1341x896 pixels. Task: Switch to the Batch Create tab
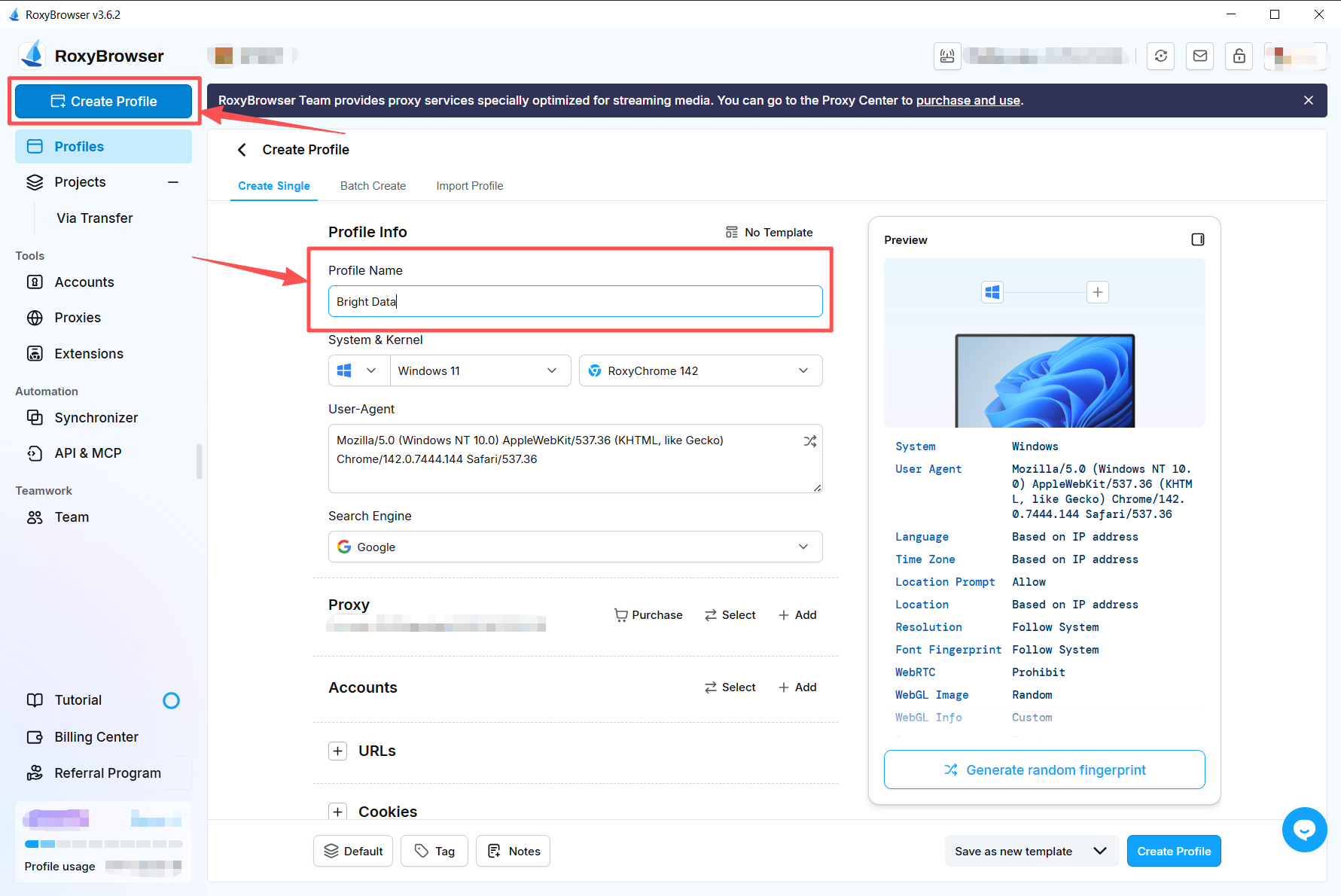point(373,186)
